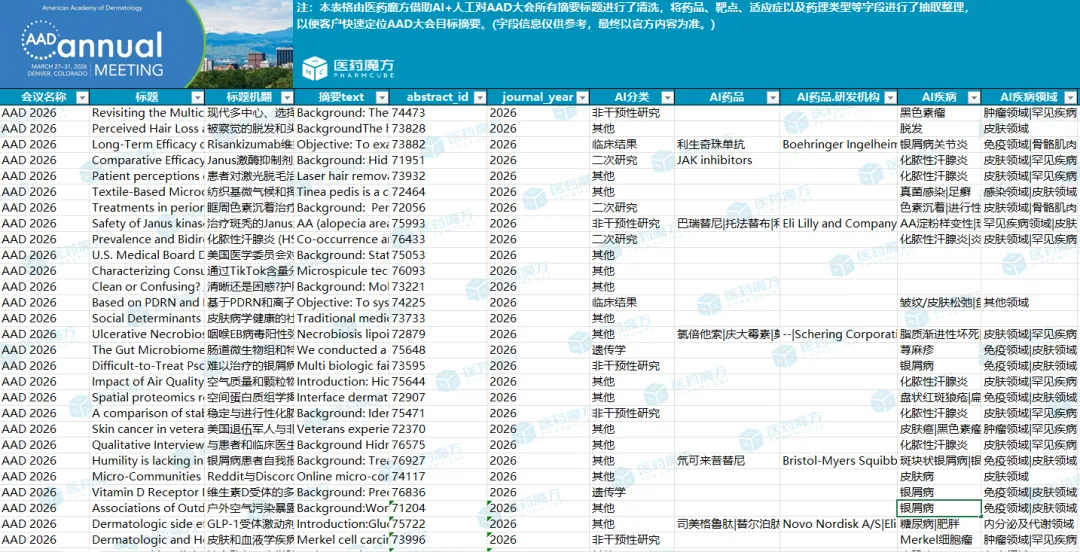The height and width of the screenshot is (552, 1080).
Task: Select title cell 'Comparative Efficacy'
Action: pyautogui.click(x=147, y=160)
